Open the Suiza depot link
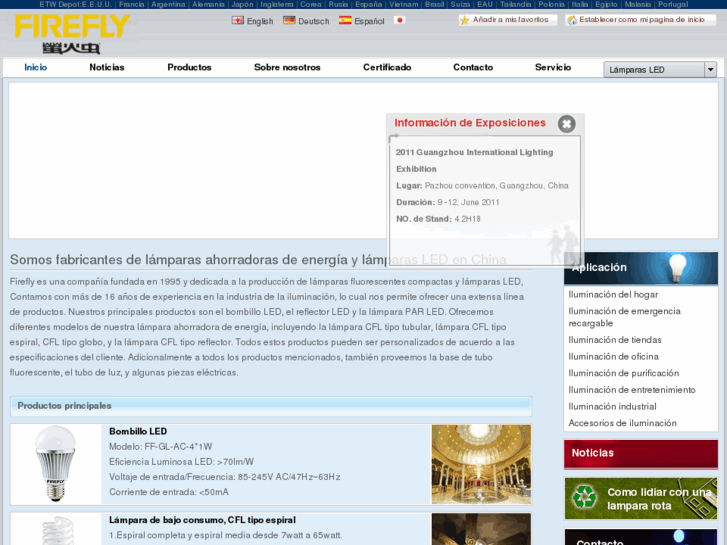Viewport: 727px width, 545px height. (x=460, y=4)
